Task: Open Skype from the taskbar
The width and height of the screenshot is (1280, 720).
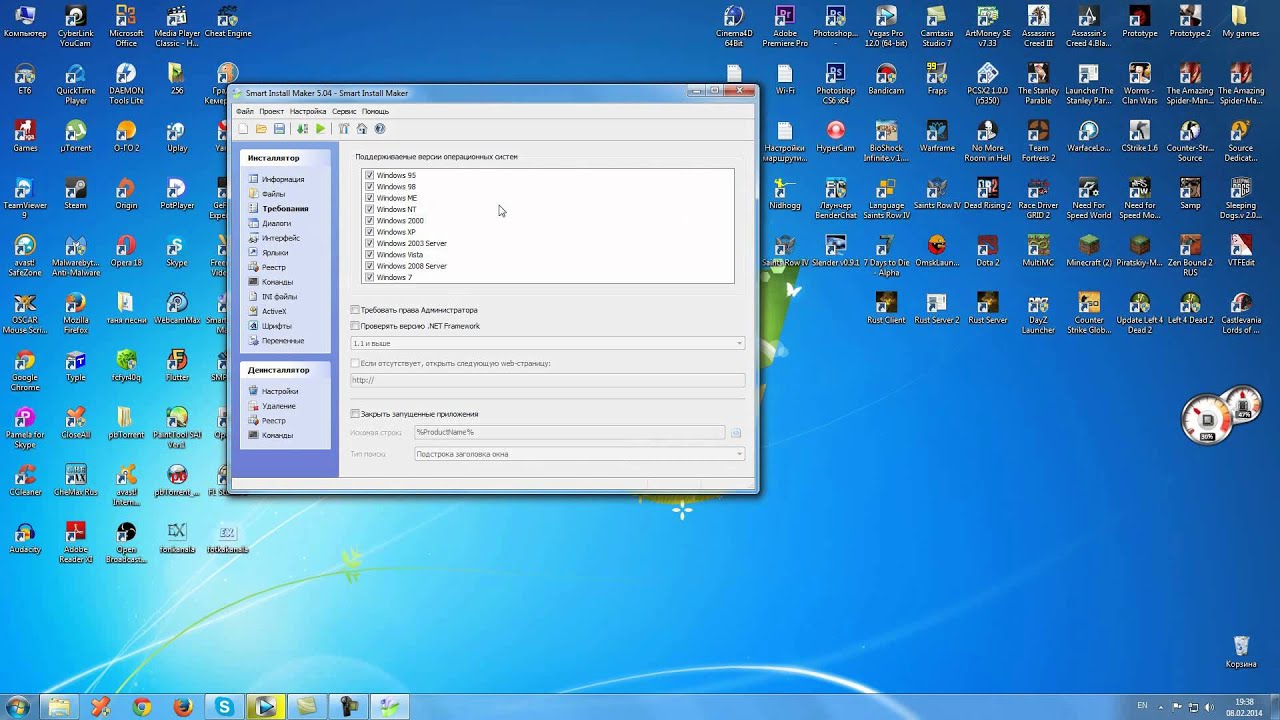Action: point(224,707)
